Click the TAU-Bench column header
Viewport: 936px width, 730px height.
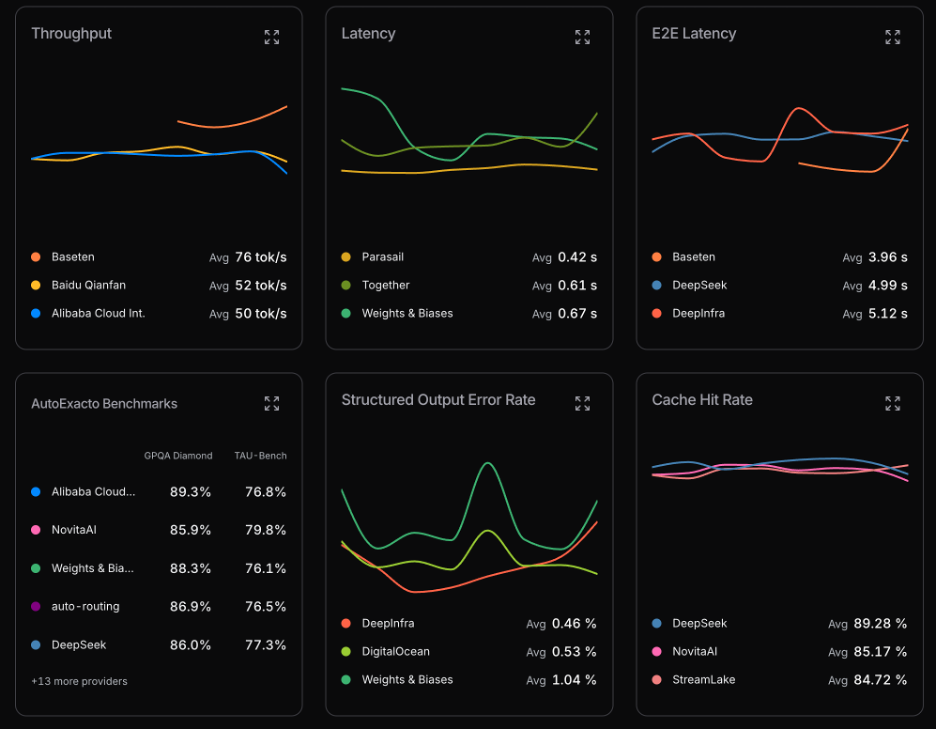pyautogui.click(x=260, y=455)
